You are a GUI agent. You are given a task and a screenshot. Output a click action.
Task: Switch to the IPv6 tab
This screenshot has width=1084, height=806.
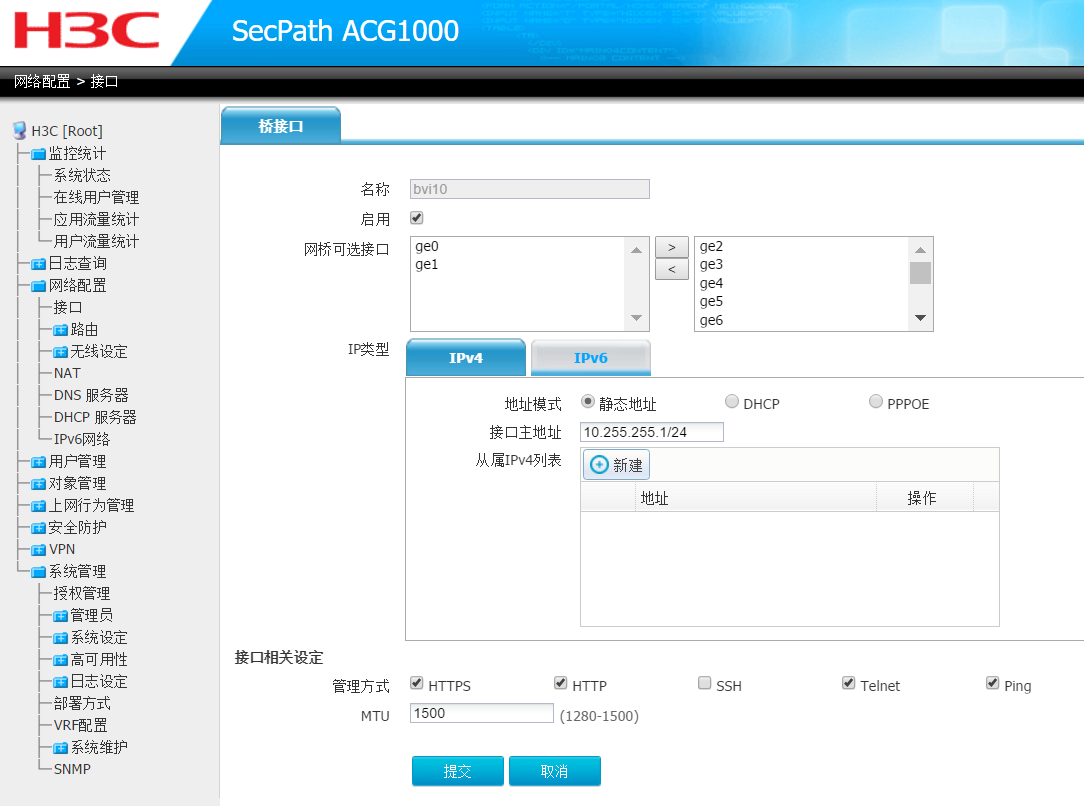(x=590, y=357)
